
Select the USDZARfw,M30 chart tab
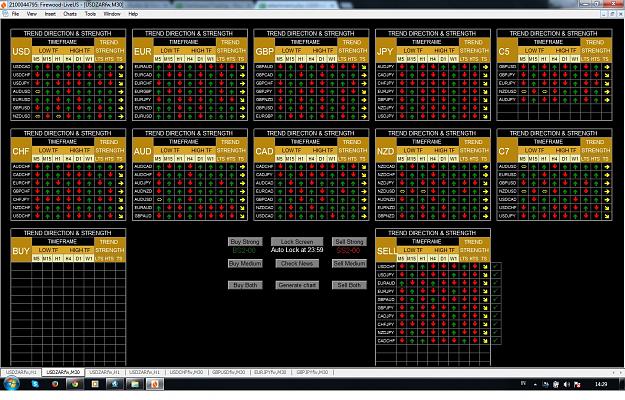tap(63, 372)
